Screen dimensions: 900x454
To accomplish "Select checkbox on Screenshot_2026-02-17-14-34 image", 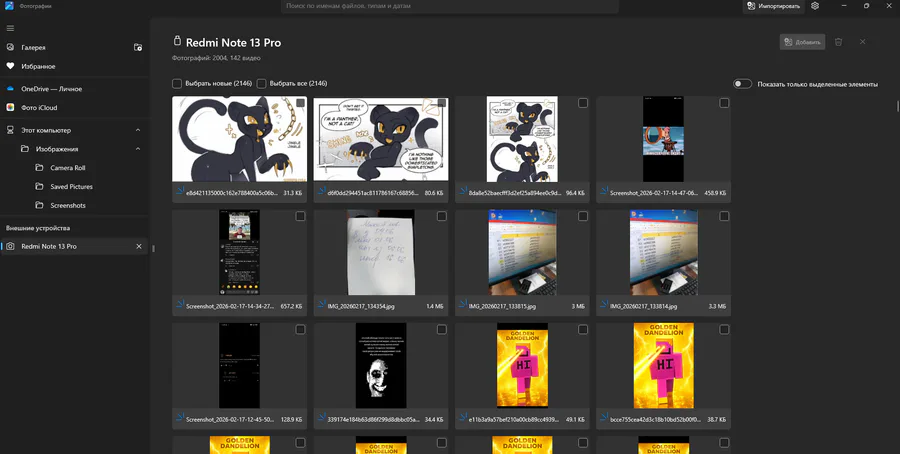I will click(x=300, y=216).
